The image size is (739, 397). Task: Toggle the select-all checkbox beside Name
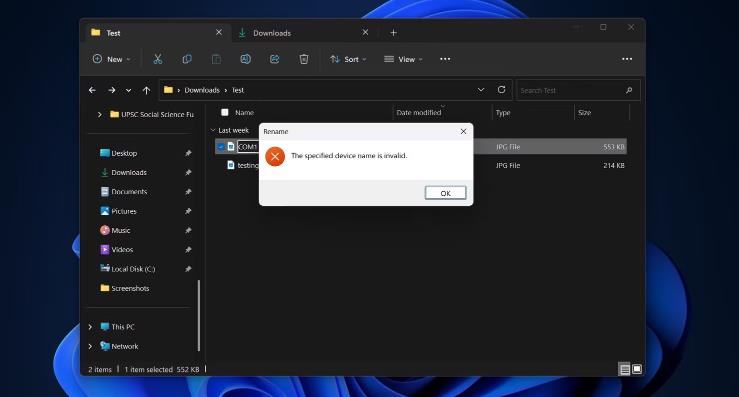pyautogui.click(x=225, y=112)
